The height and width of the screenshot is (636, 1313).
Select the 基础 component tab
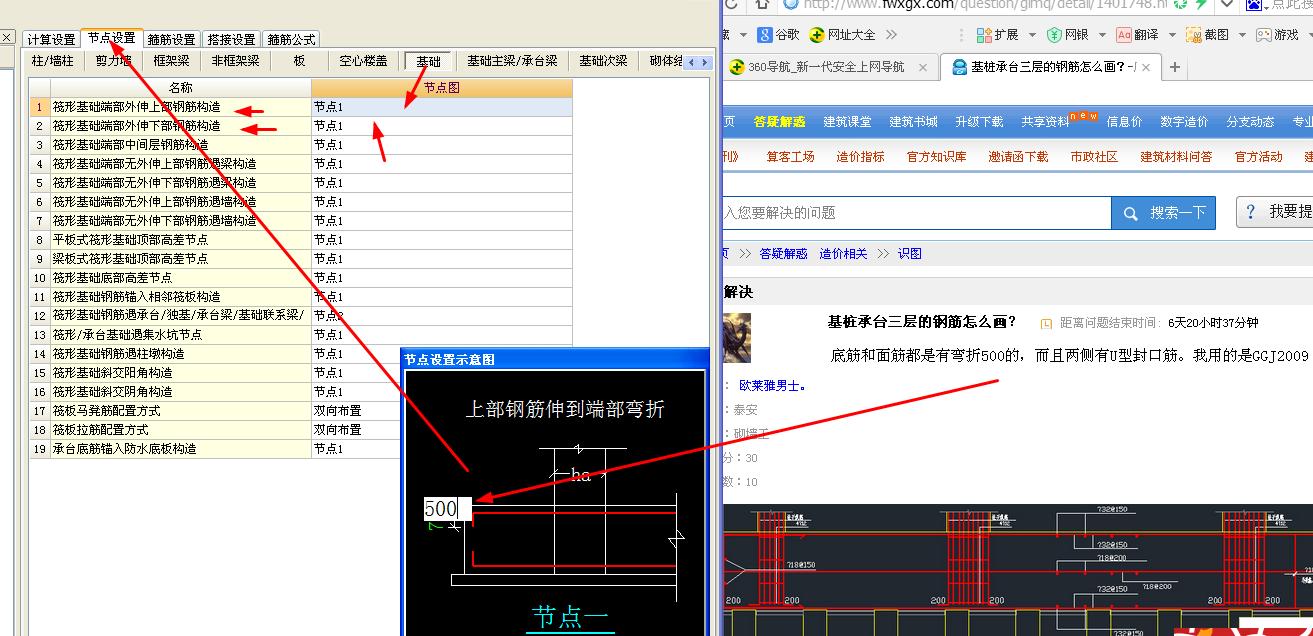pyautogui.click(x=429, y=61)
